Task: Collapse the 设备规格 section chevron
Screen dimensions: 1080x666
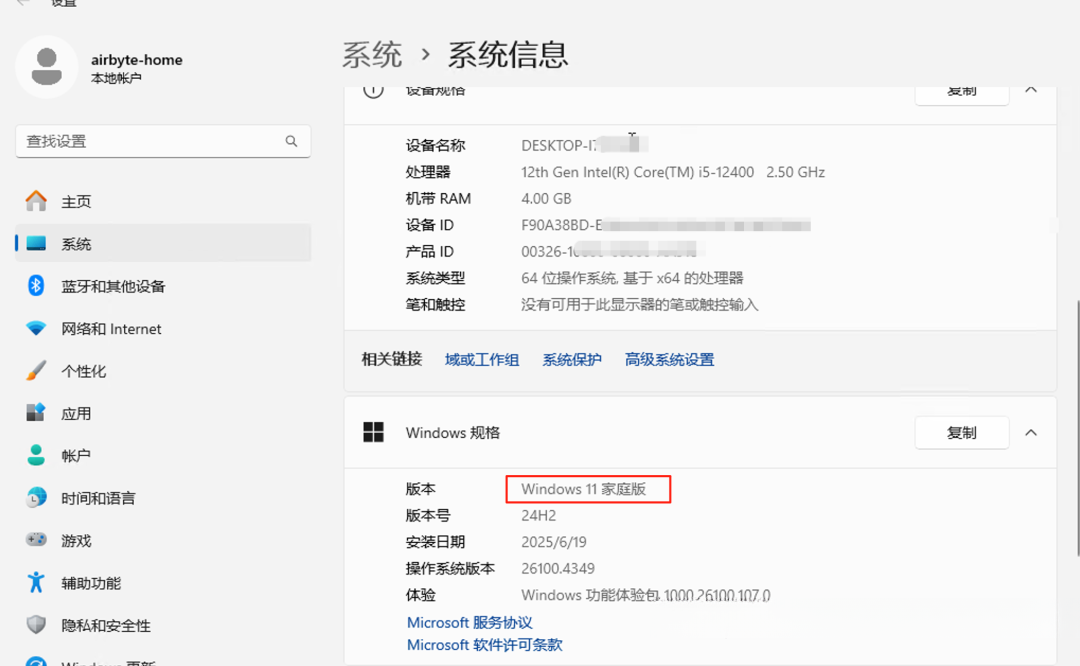Action: (1030, 90)
